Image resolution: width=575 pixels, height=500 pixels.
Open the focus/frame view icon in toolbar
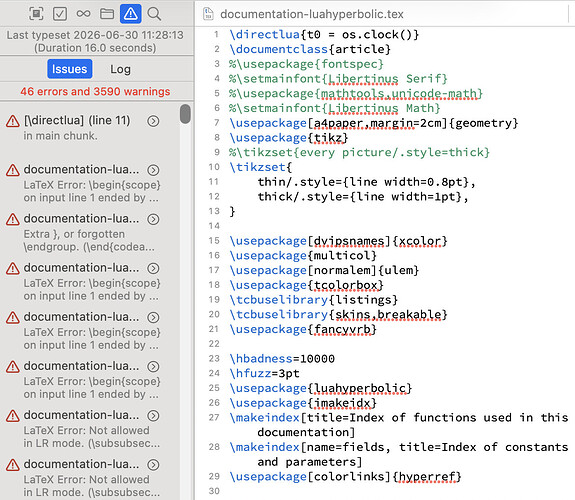(x=36, y=14)
